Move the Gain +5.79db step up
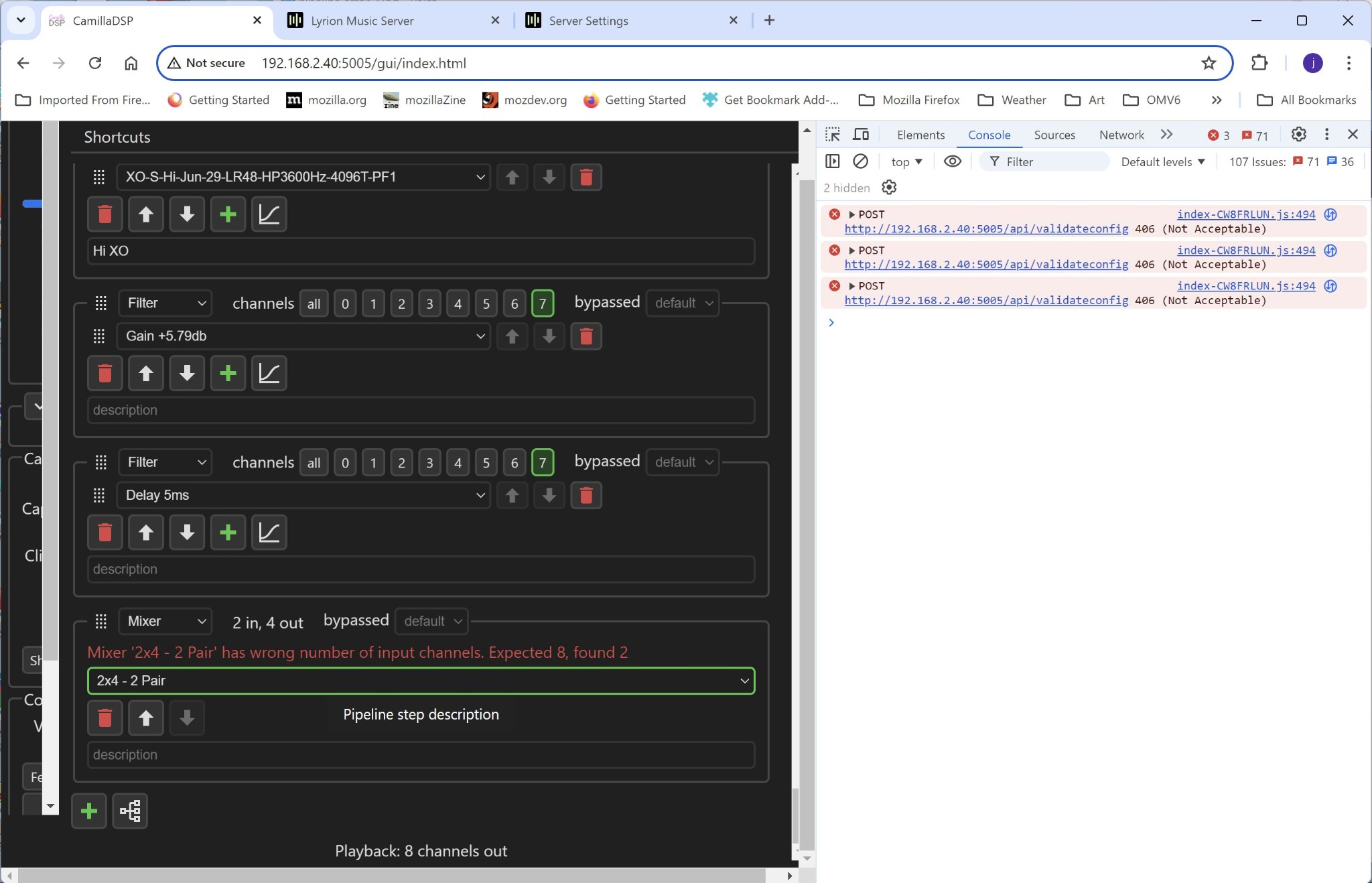The image size is (1372, 883). pyautogui.click(x=146, y=373)
